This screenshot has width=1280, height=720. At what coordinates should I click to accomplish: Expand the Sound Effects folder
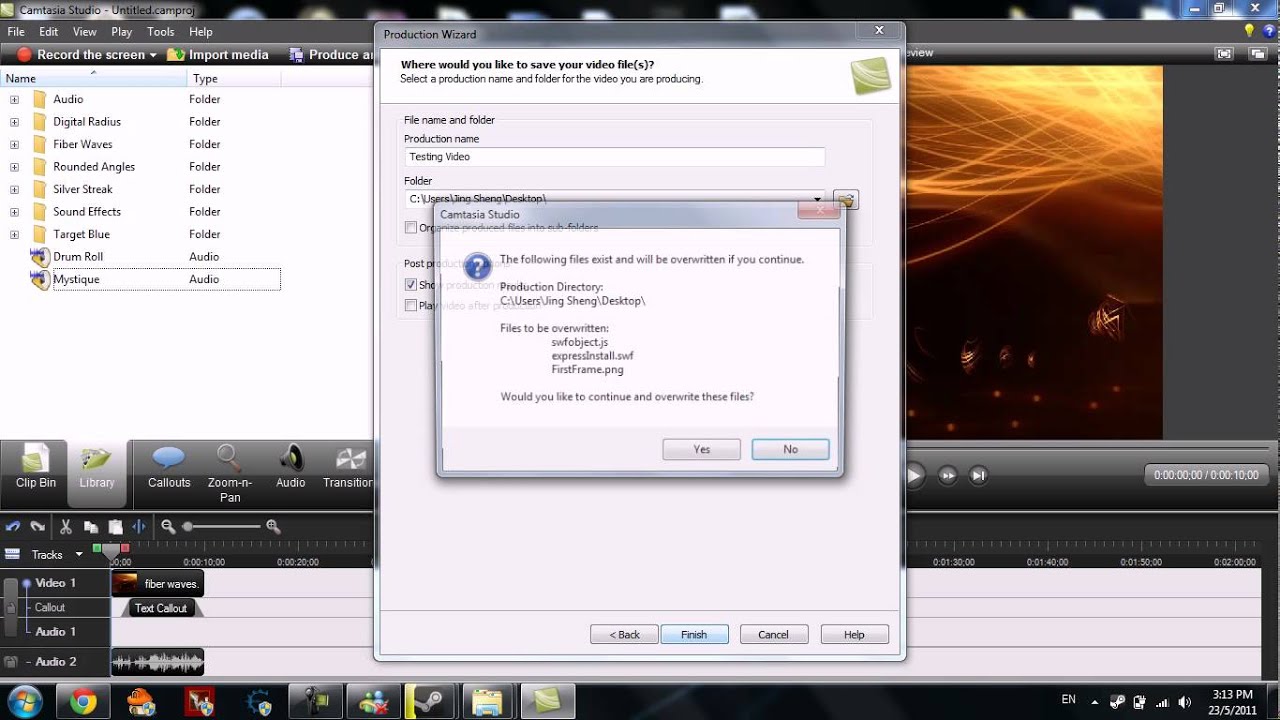pyautogui.click(x=14, y=212)
